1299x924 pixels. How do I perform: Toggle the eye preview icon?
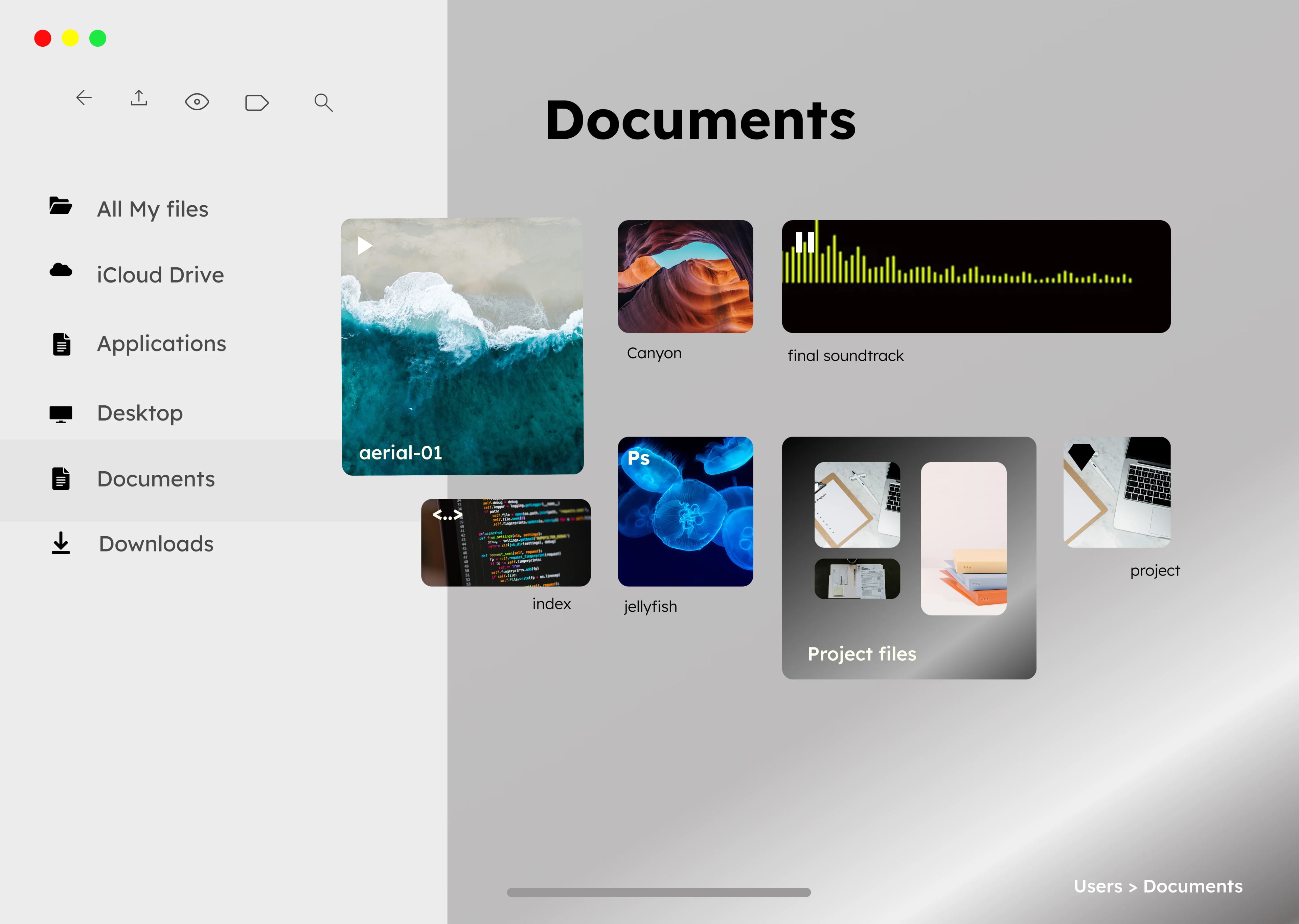click(197, 102)
